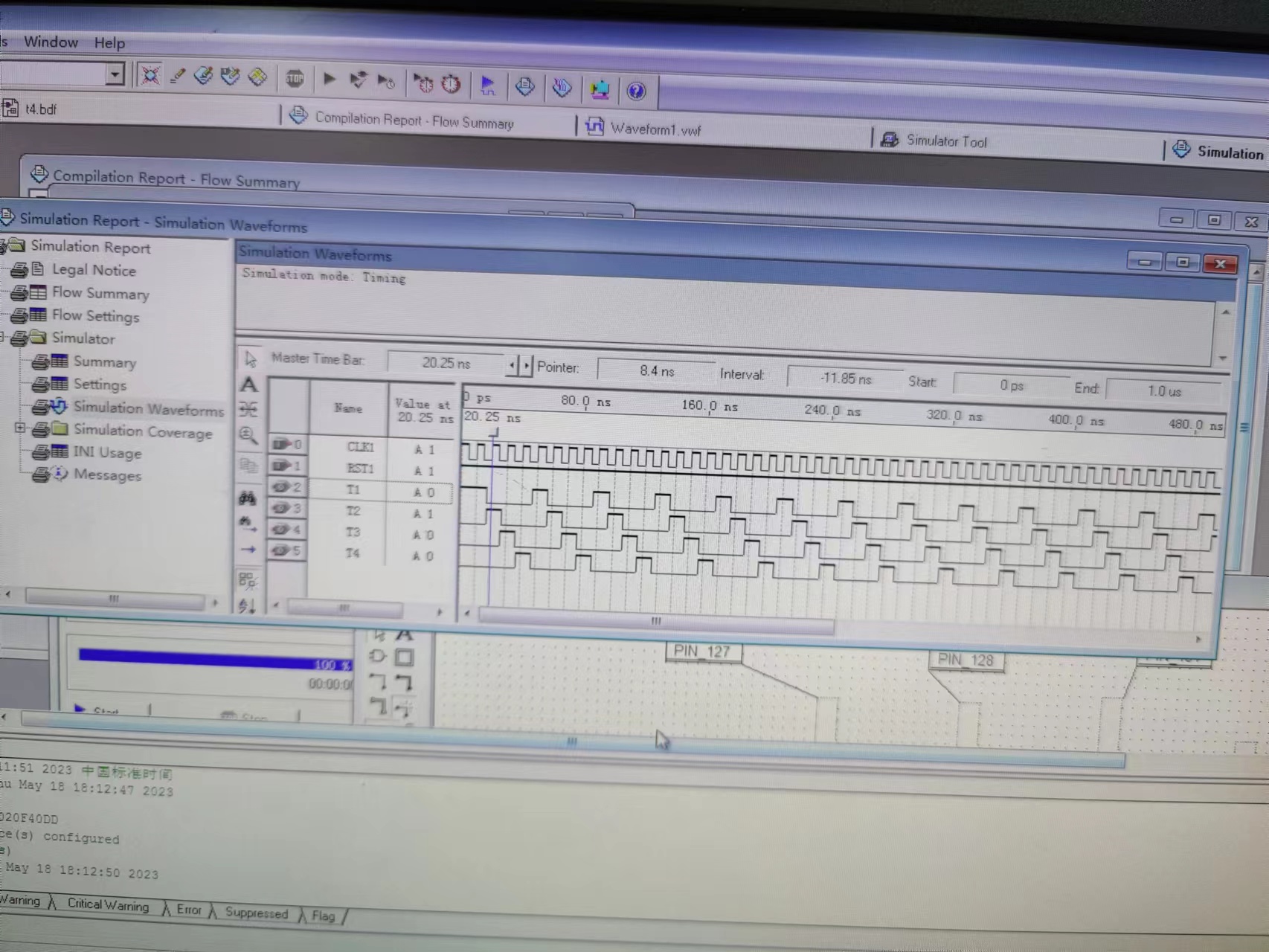Select the Text tool A icon
Image resolution: width=1269 pixels, height=952 pixels.
tap(249, 385)
